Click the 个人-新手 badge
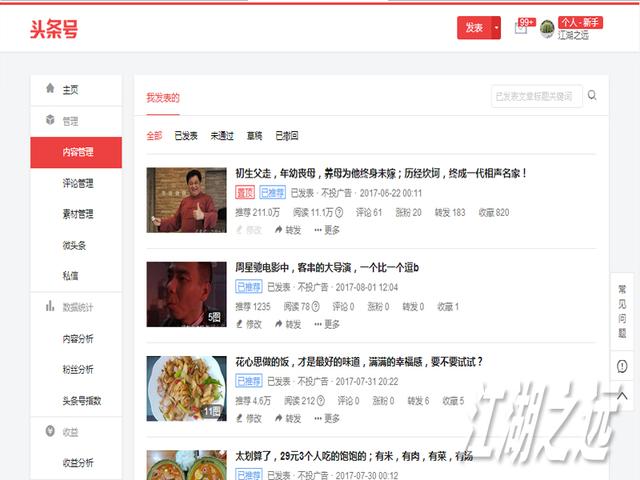This screenshot has width=640, height=480. [580, 22]
